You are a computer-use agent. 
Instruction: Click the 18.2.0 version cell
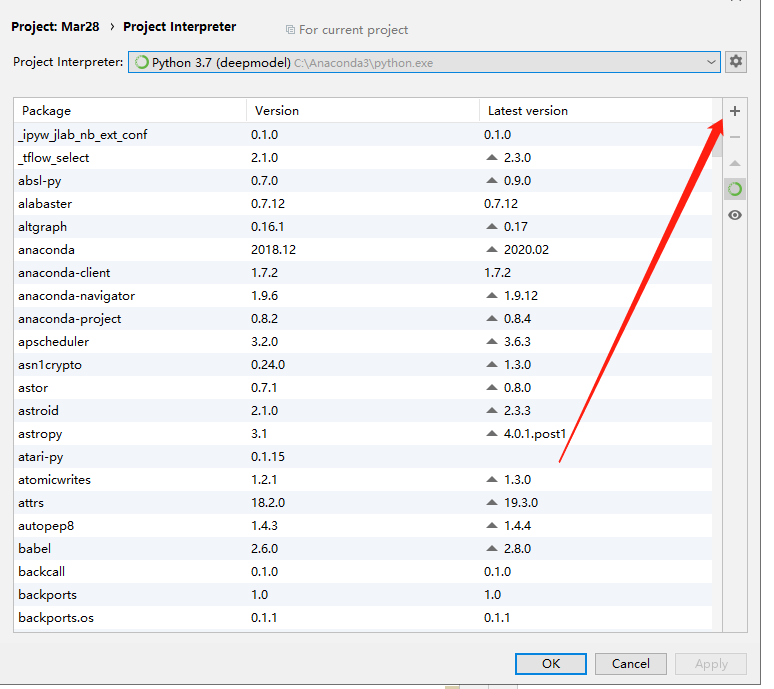(x=268, y=503)
